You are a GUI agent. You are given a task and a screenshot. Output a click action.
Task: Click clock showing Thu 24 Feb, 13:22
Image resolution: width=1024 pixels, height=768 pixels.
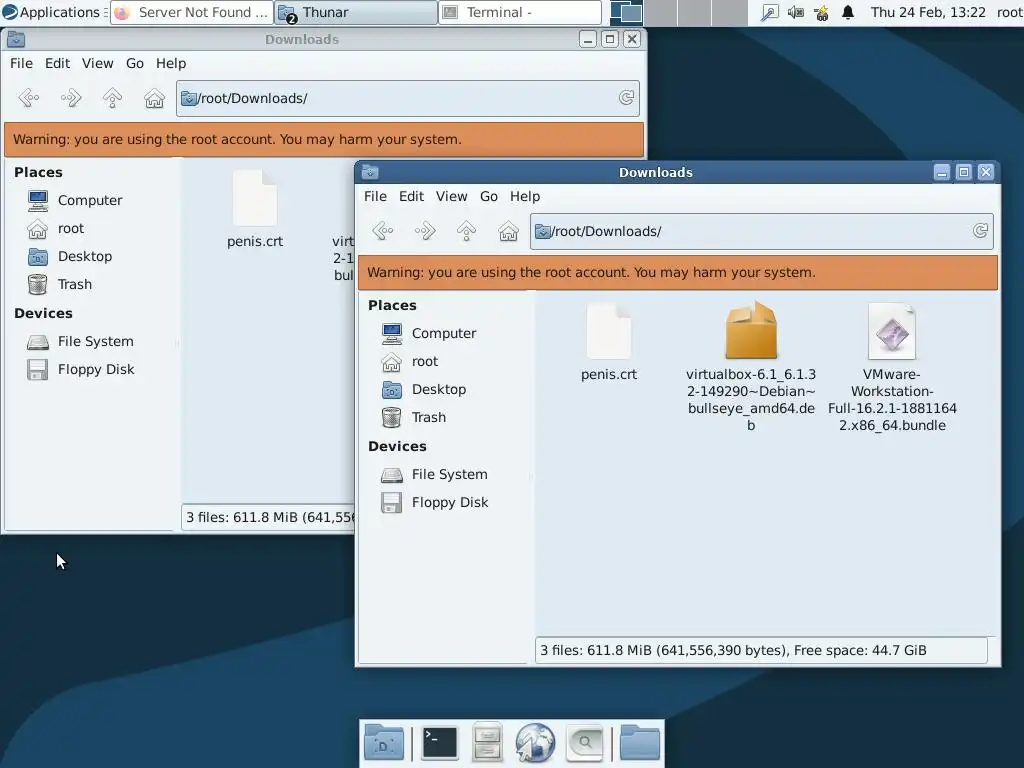(928, 12)
